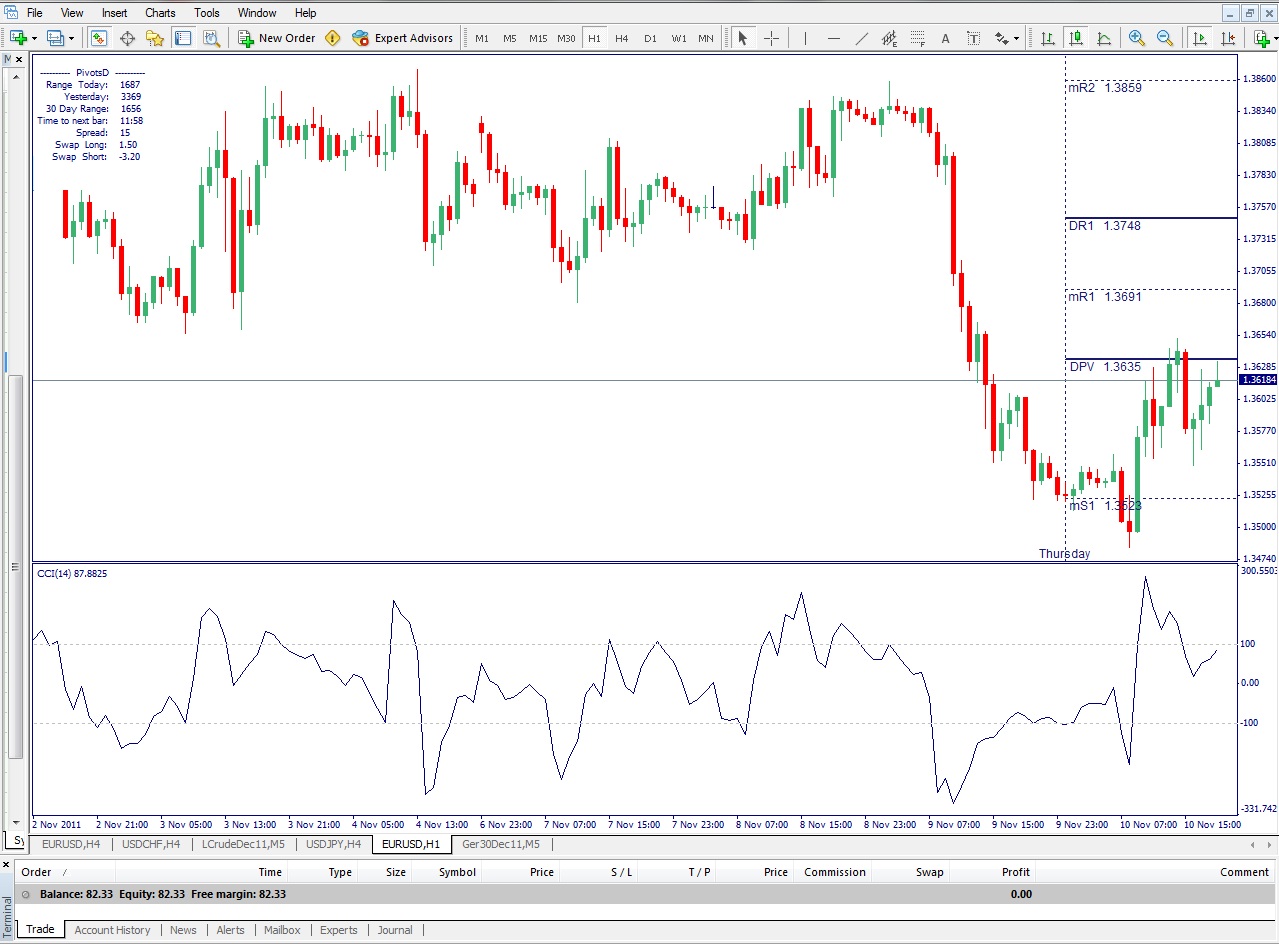Expand the new chart dropdown arrow
1279x945 pixels.
34,38
